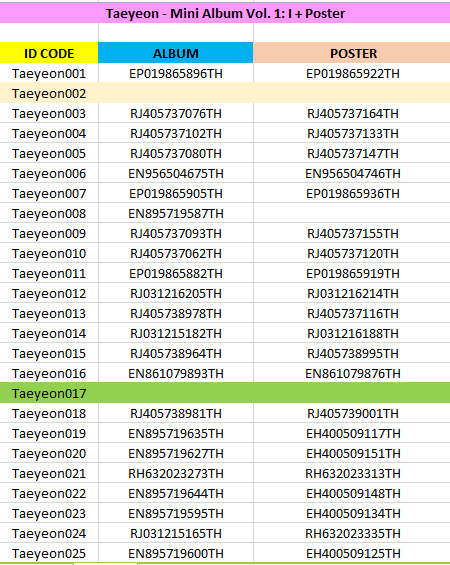
Task: Select cell Taeyeon016
Action: (49, 373)
